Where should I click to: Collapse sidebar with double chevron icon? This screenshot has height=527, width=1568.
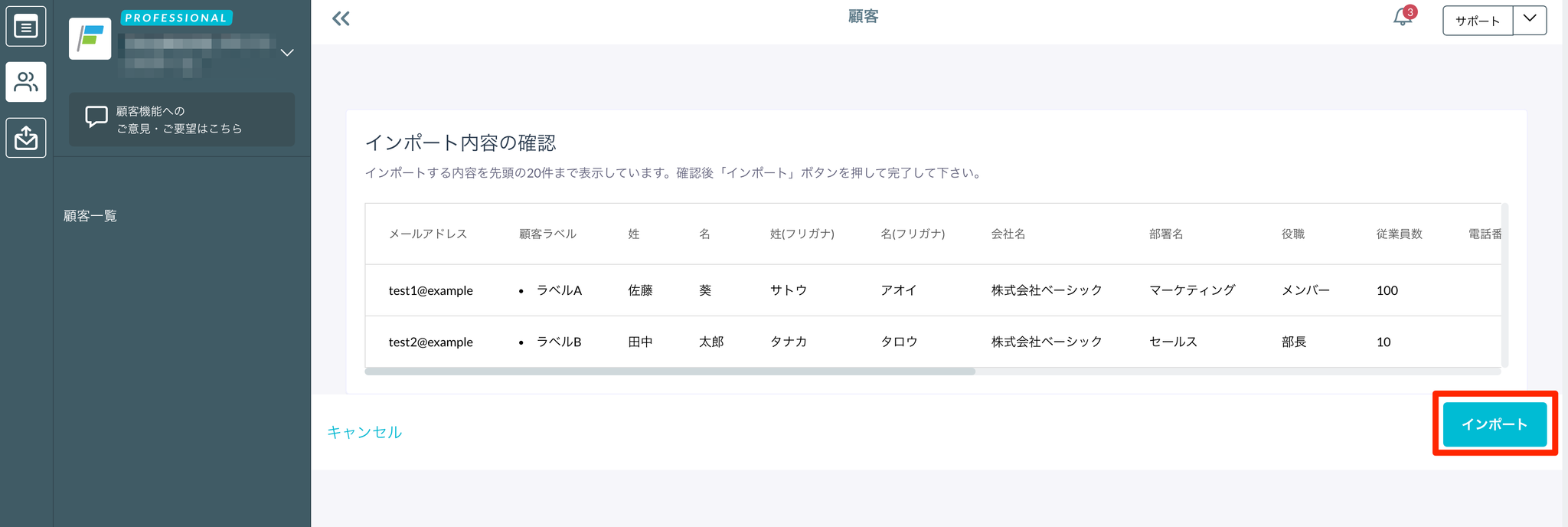(x=341, y=18)
